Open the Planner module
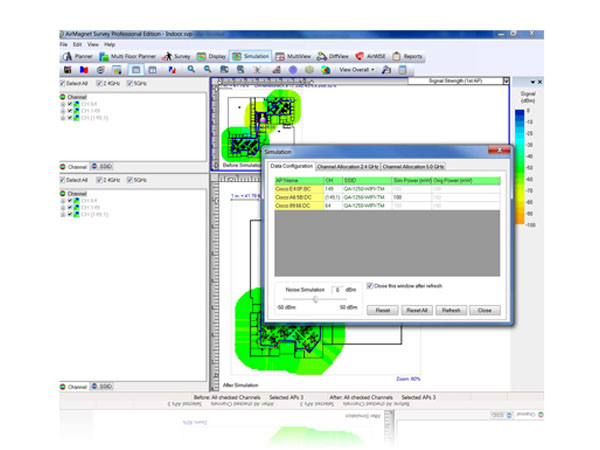Image resolution: width=600 pixels, height=450 pixels. (x=78, y=57)
